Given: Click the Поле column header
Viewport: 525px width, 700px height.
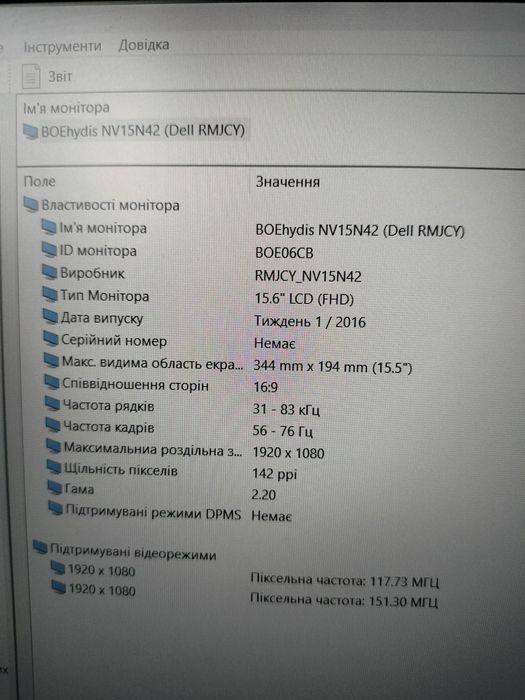Looking at the screenshot, I should coord(40,181).
